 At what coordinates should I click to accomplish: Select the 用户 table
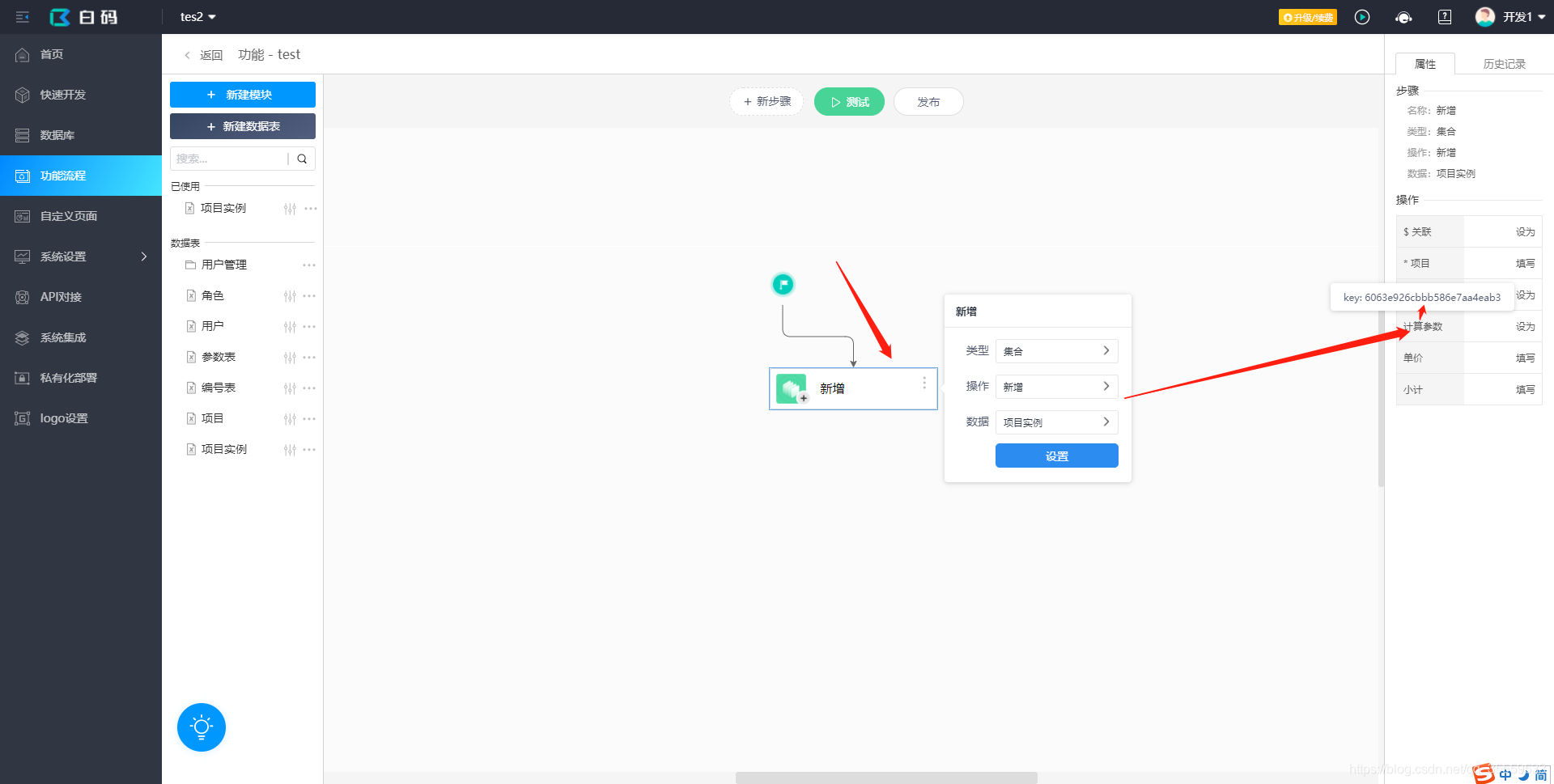[x=212, y=326]
